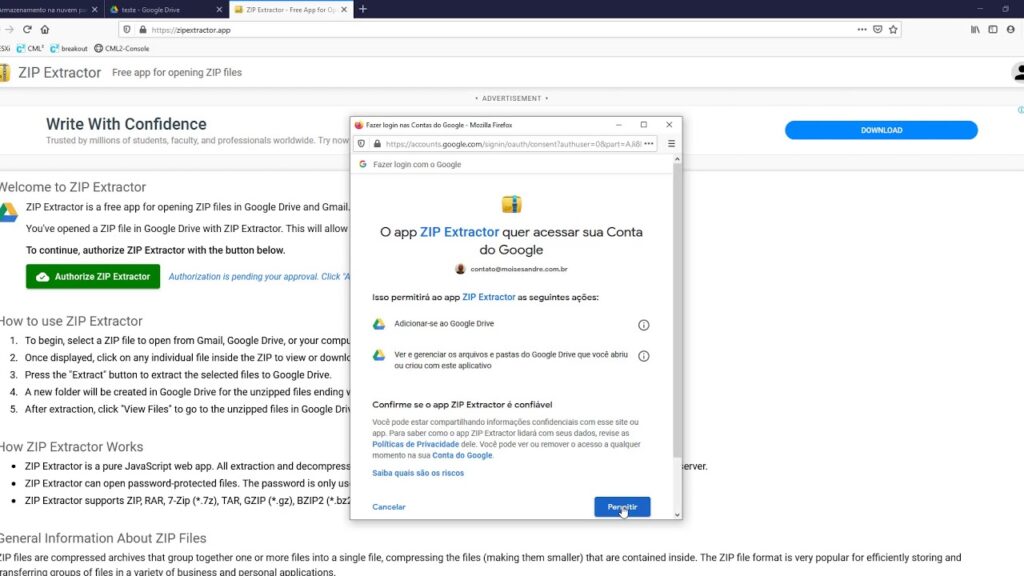This screenshot has height=576, width=1024.
Task: Open the CML2-Console bookmark
Action: (x=121, y=48)
